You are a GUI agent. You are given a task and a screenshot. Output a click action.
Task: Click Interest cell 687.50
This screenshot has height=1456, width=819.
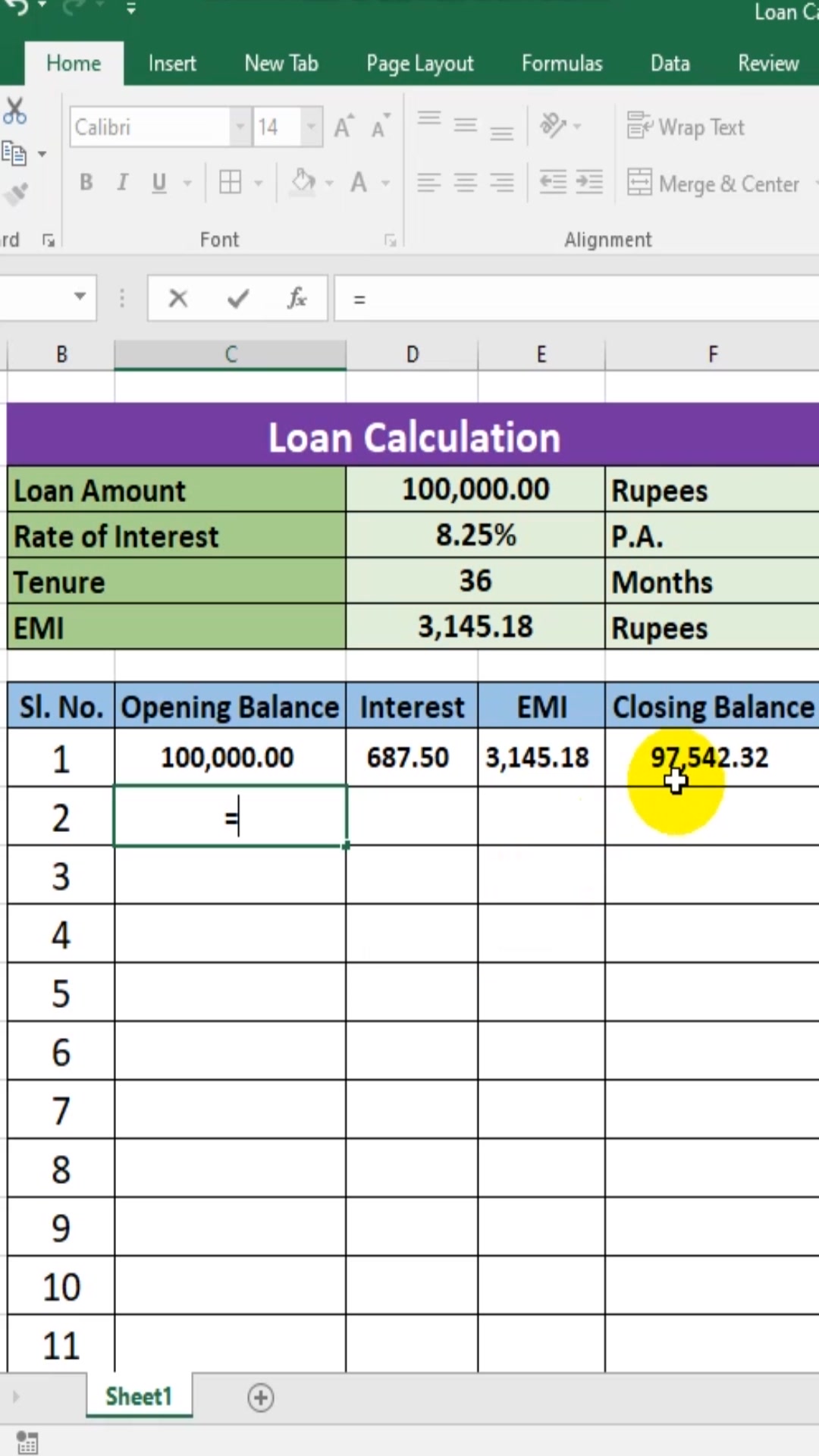pyautogui.click(x=412, y=757)
